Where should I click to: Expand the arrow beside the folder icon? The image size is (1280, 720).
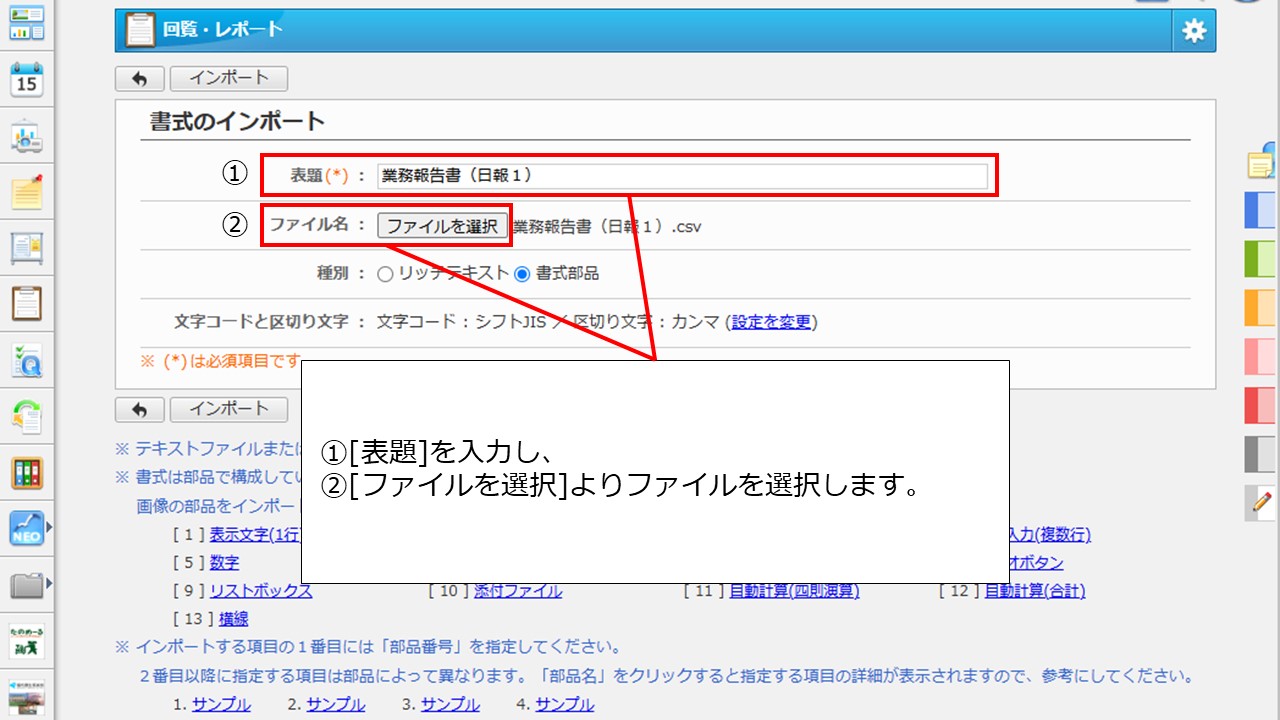(49, 581)
